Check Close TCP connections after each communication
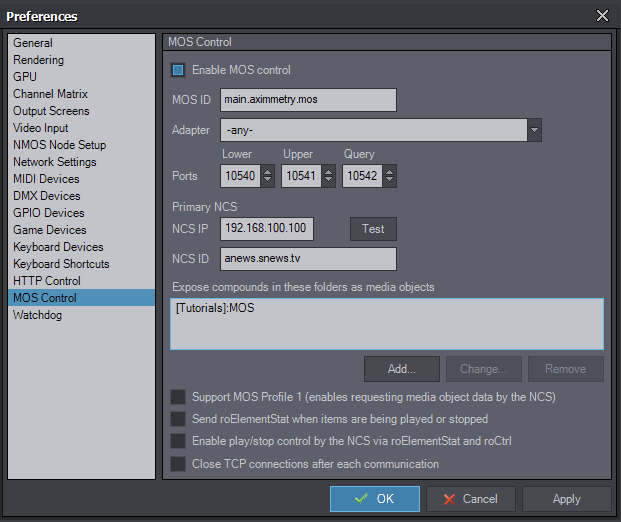The height and width of the screenshot is (522, 621). pos(178,464)
